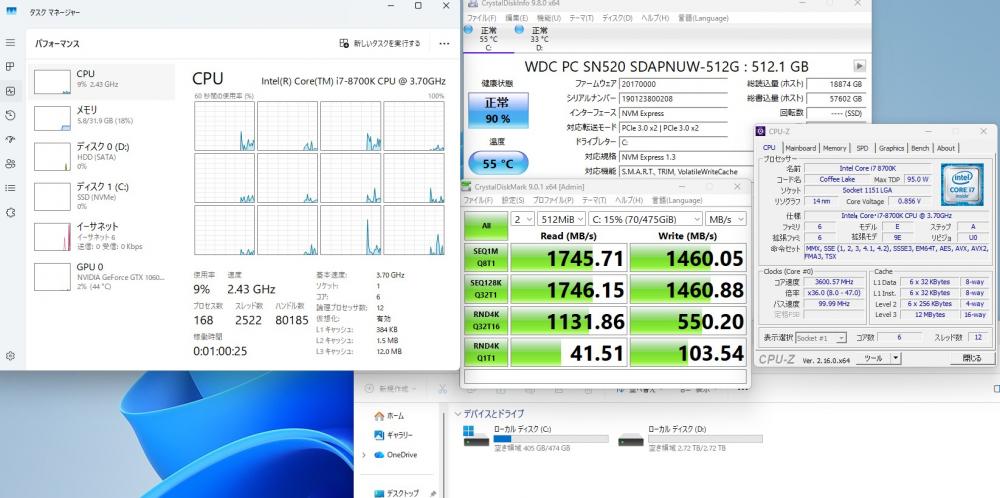The width and height of the screenshot is (1000, 498).
Task: Click 新しいタスクを実行する button in Task Manager
Action: pos(379,43)
